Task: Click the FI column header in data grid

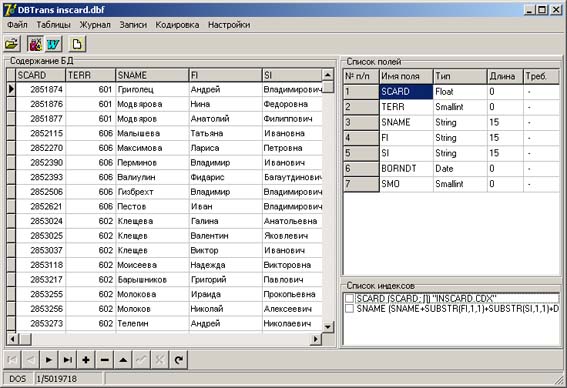Action: [x=225, y=75]
